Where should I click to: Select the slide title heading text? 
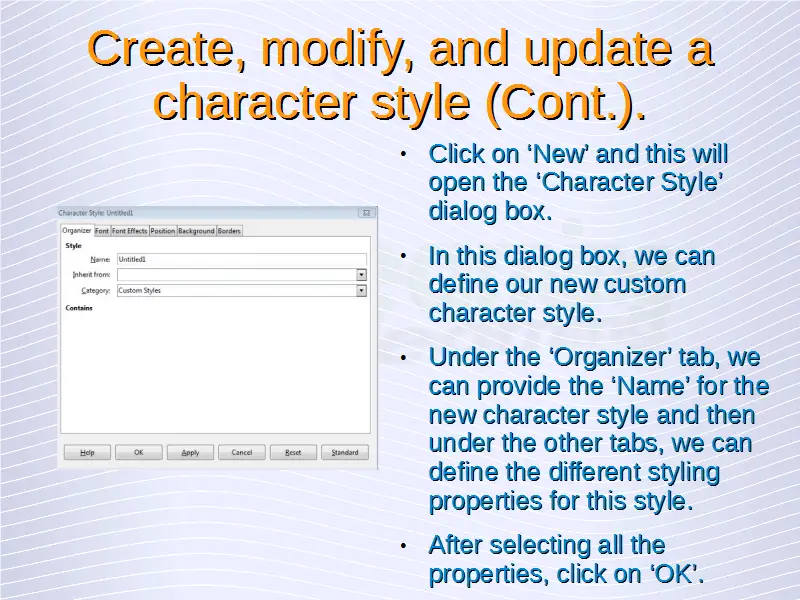pos(400,75)
